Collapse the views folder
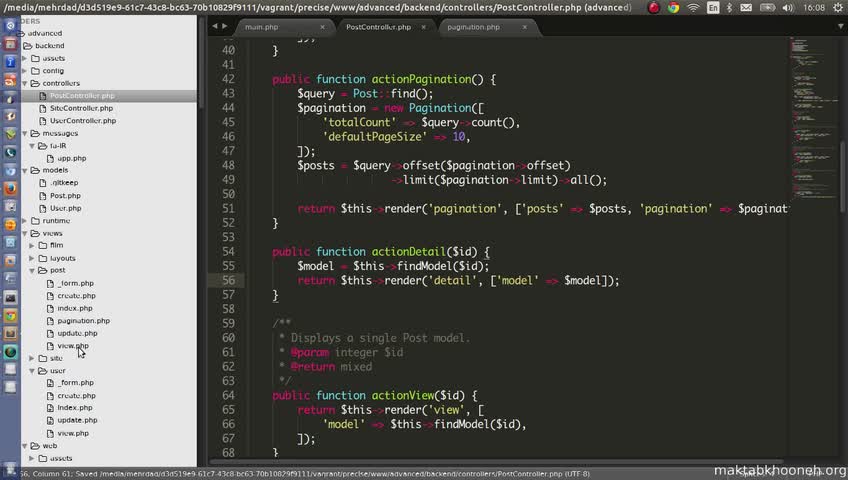 pos(24,234)
